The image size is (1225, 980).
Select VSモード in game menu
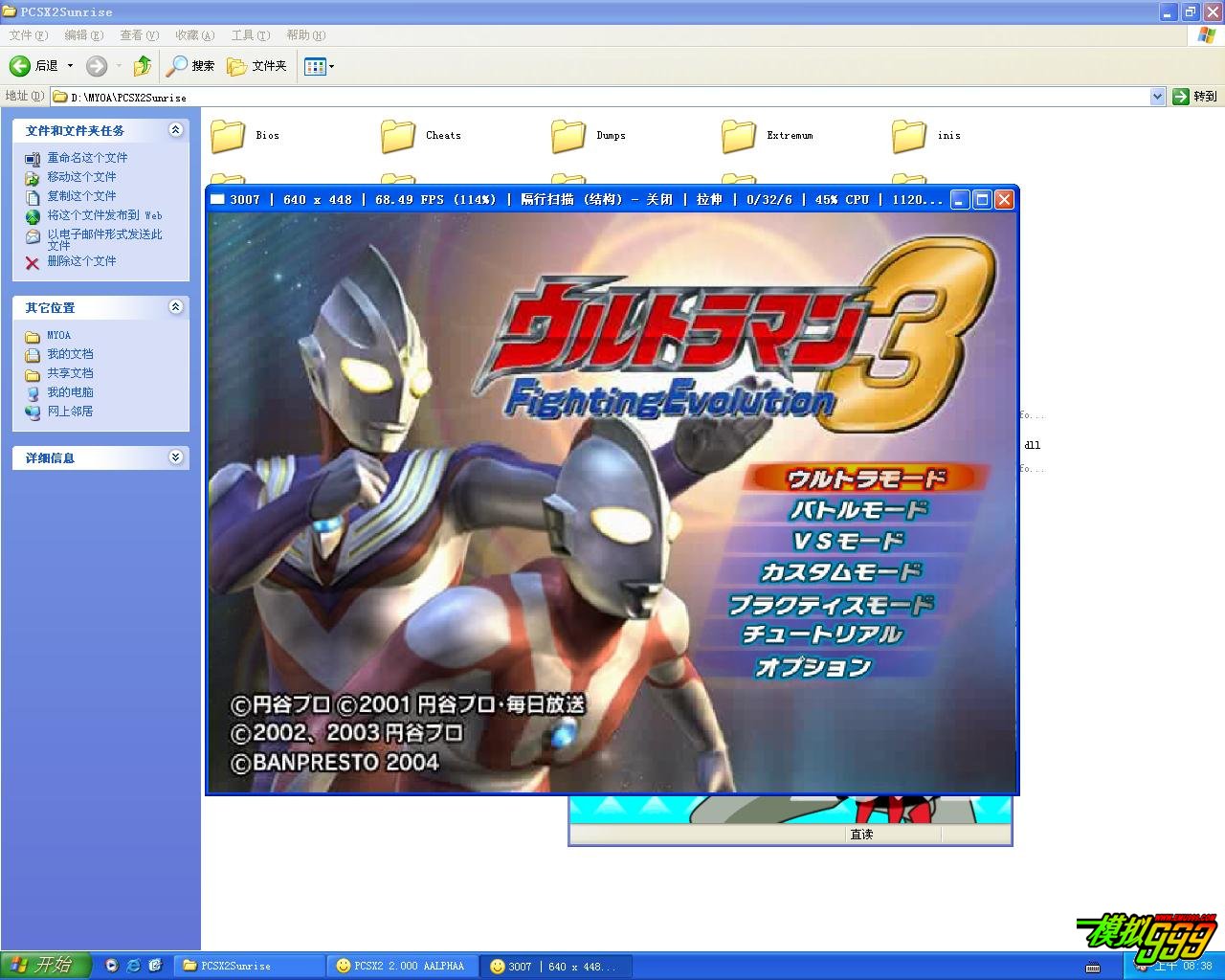coord(848,541)
